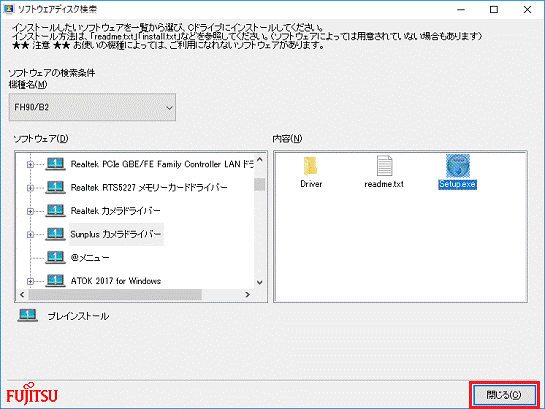Screen dimensions: 545x409
Task: Open the 機種名 FH90/B2 dropdown
Action: pos(92,107)
